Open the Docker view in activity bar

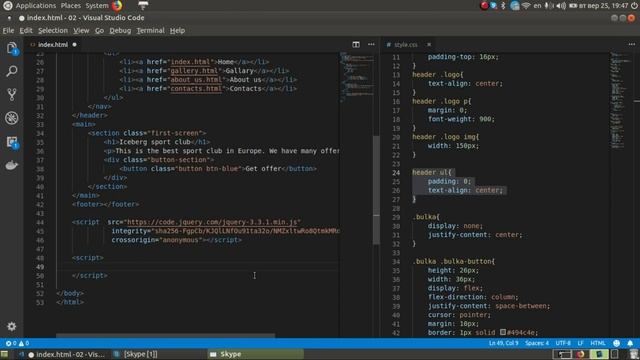point(12,165)
